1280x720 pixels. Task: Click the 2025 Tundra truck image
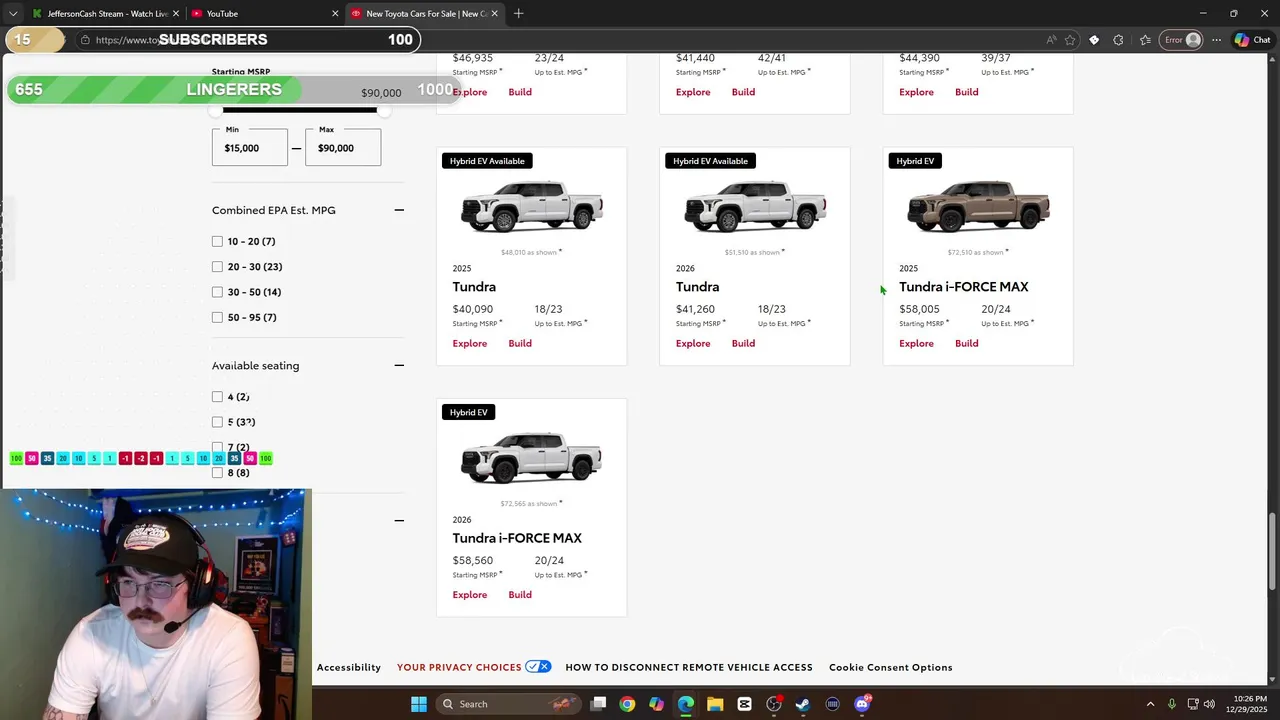coord(532,207)
